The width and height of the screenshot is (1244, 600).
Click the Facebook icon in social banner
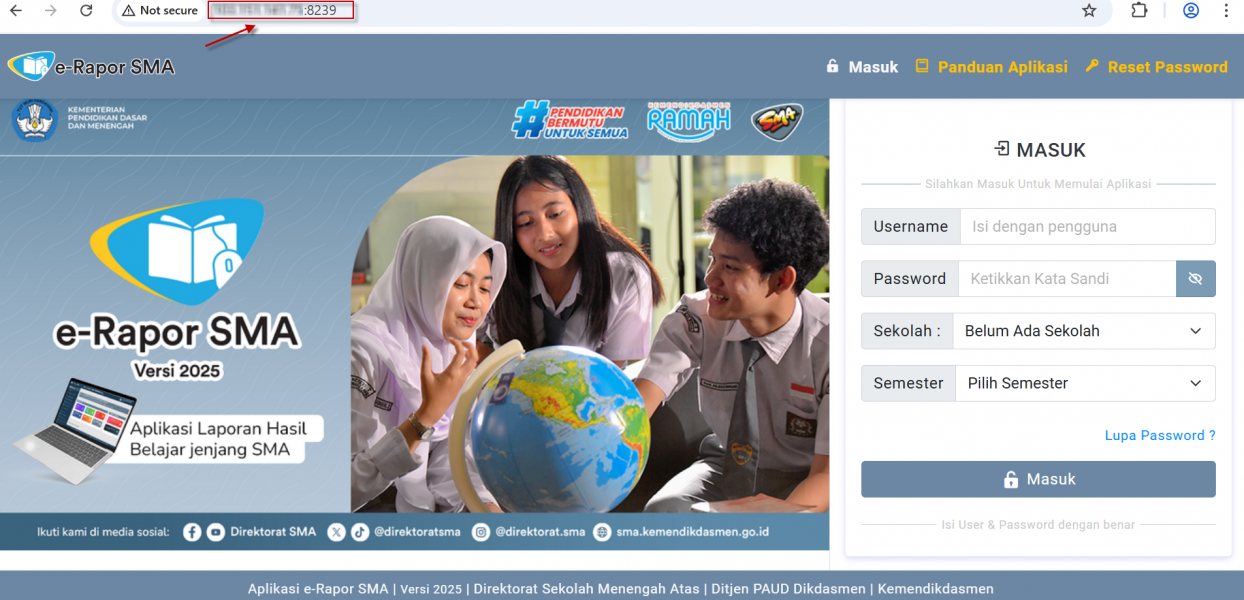point(192,532)
